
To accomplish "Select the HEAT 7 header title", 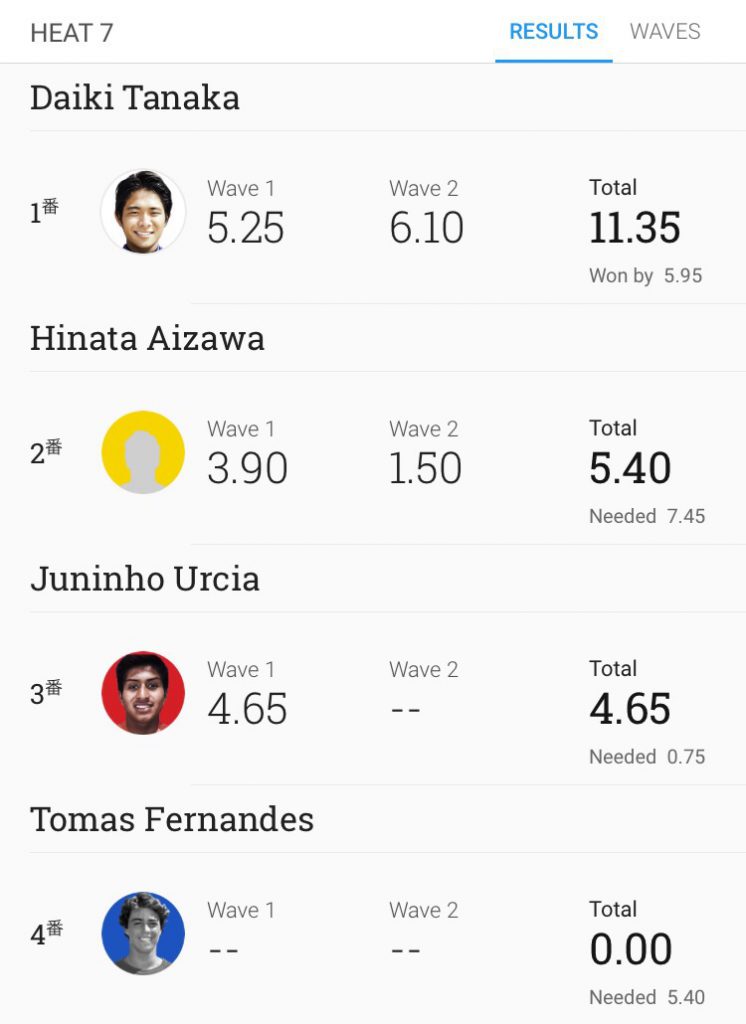I will (71, 33).
